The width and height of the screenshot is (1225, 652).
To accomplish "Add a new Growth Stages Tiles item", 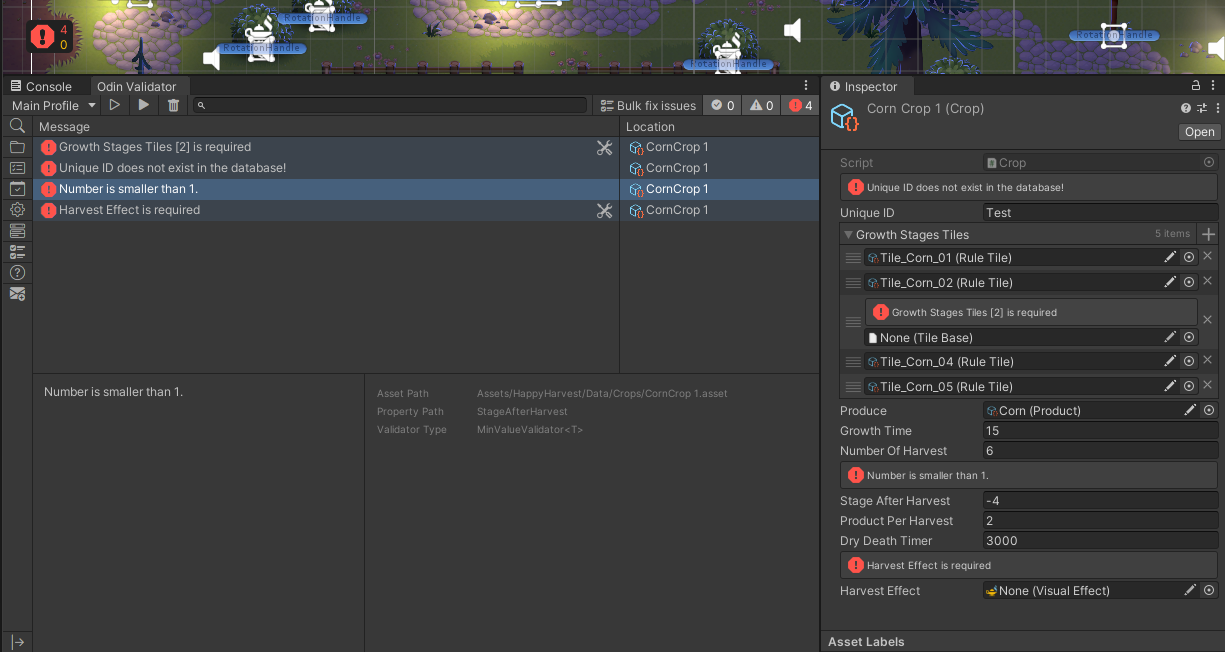I will (x=1208, y=235).
